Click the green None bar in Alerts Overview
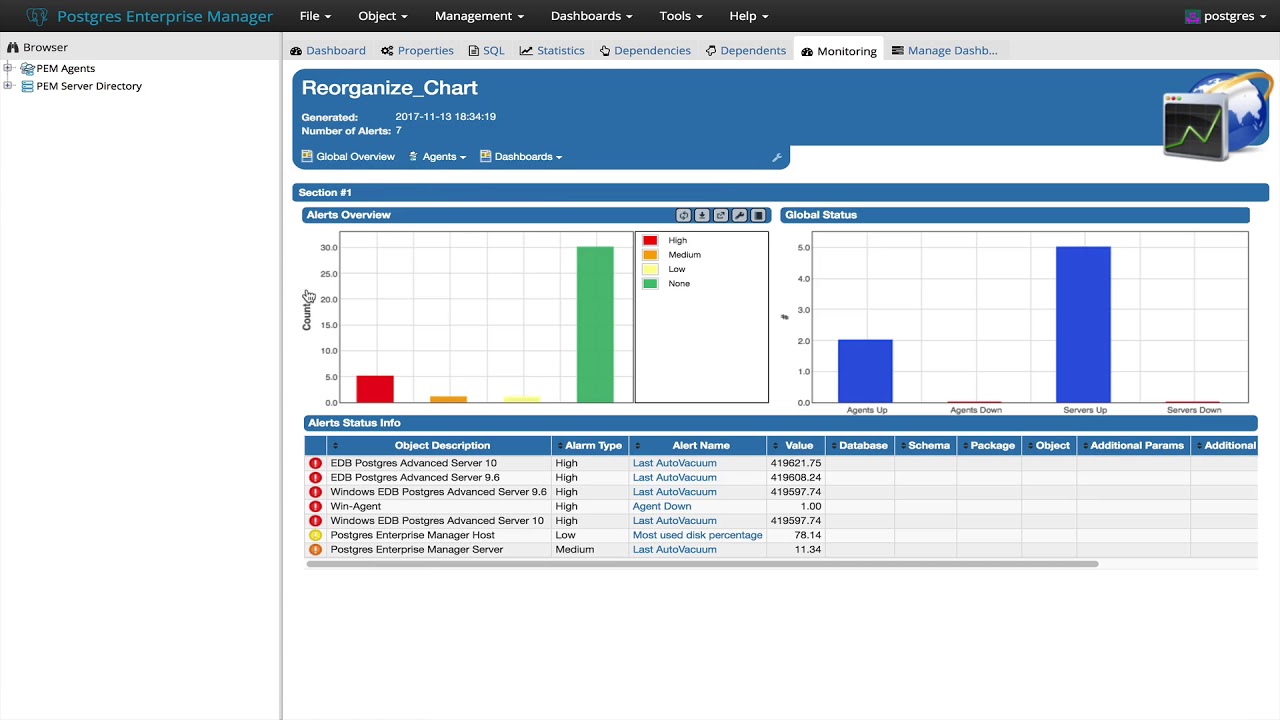1280x720 pixels. (x=595, y=325)
